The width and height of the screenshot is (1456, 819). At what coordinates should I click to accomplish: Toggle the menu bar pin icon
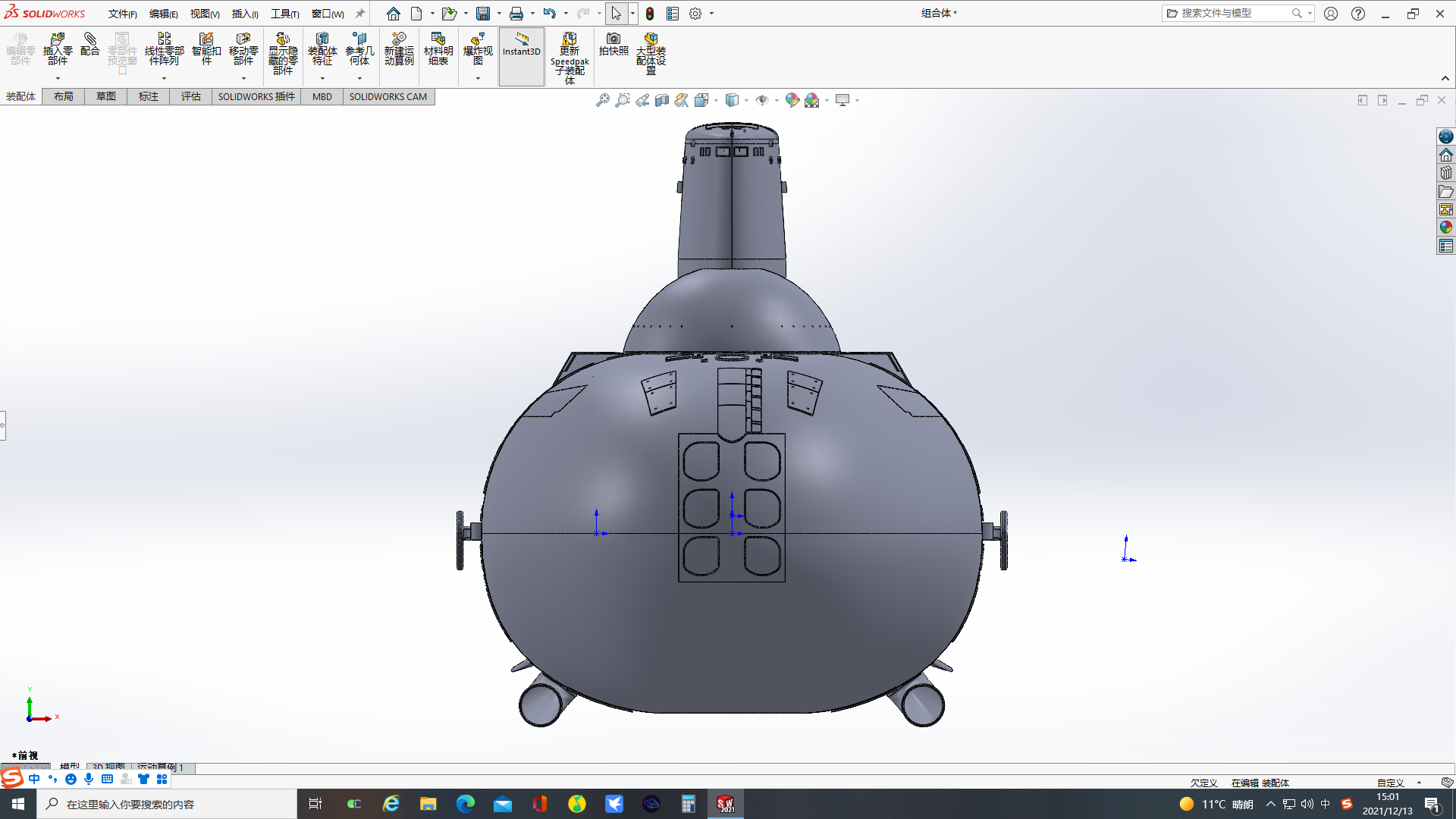360,14
